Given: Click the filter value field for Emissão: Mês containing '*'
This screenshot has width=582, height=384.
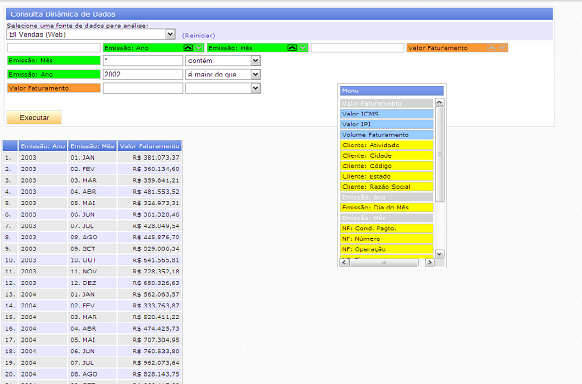Looking at the screenshot, I should [143, 60].
